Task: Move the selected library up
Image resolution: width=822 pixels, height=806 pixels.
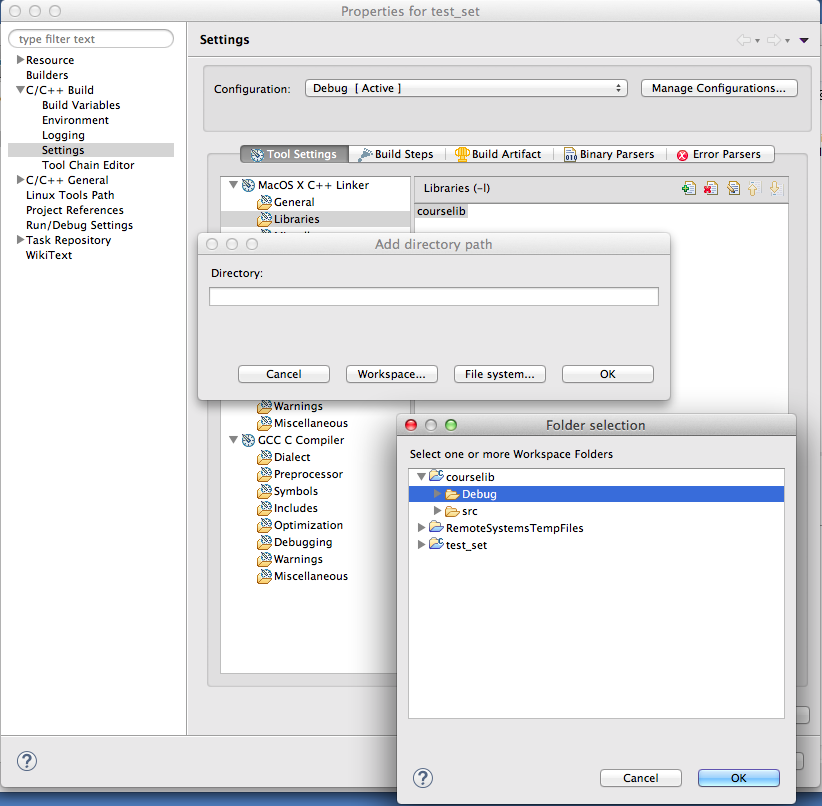Action: pos(752,187)
